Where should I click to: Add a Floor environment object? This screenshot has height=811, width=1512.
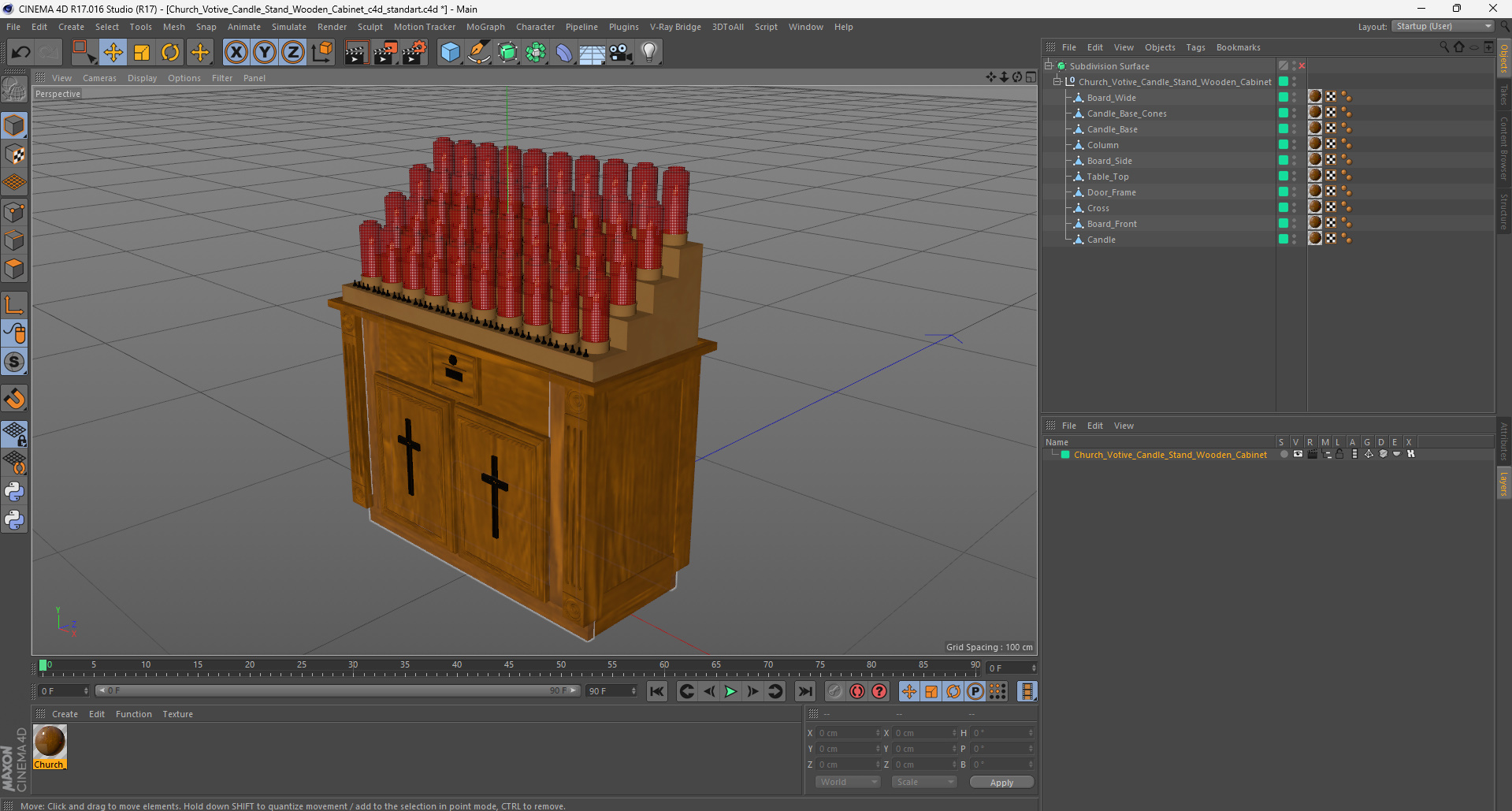[x=592, y=52]
